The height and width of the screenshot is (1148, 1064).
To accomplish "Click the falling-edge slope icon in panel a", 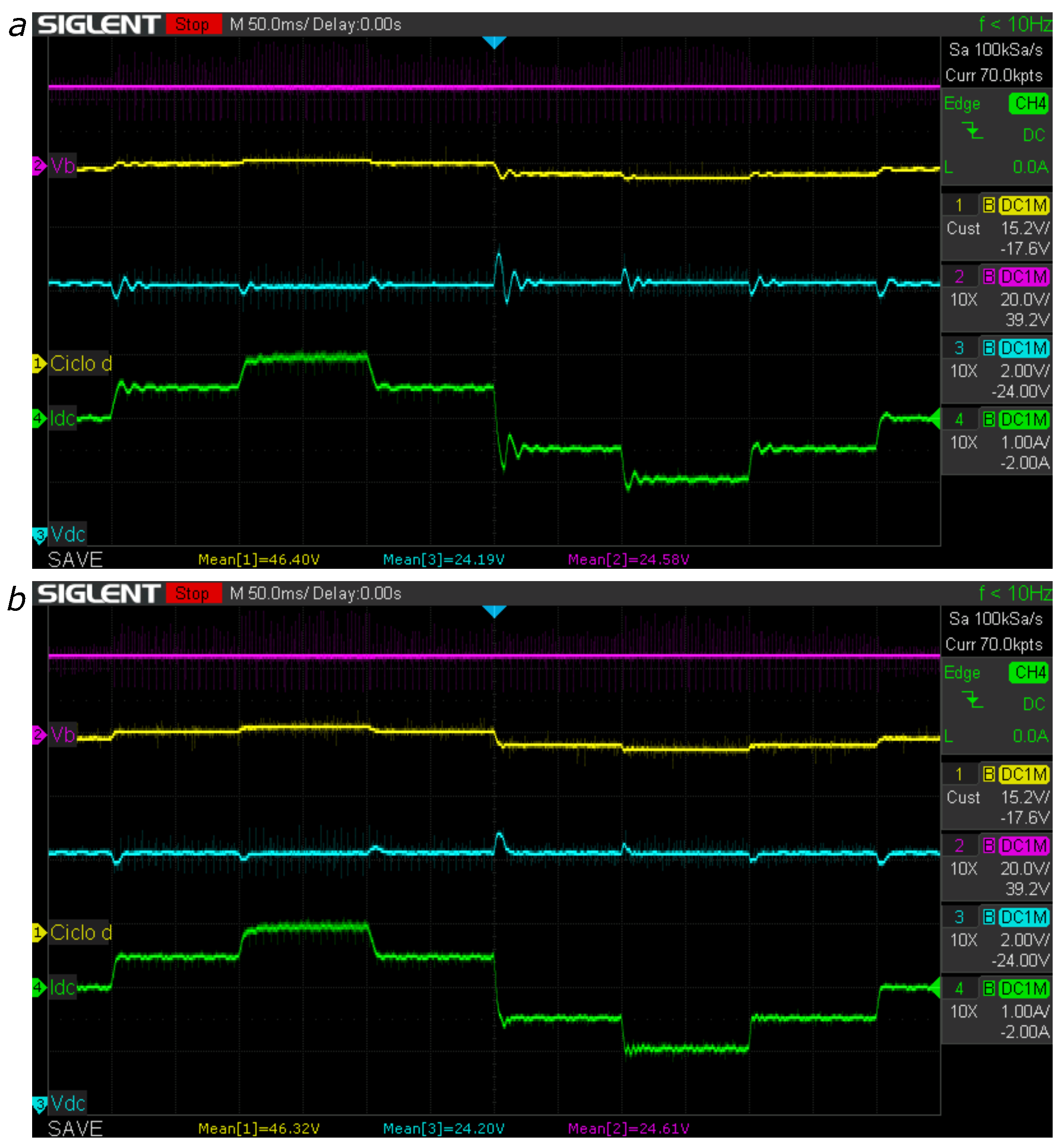I will [x=973, y=132].
